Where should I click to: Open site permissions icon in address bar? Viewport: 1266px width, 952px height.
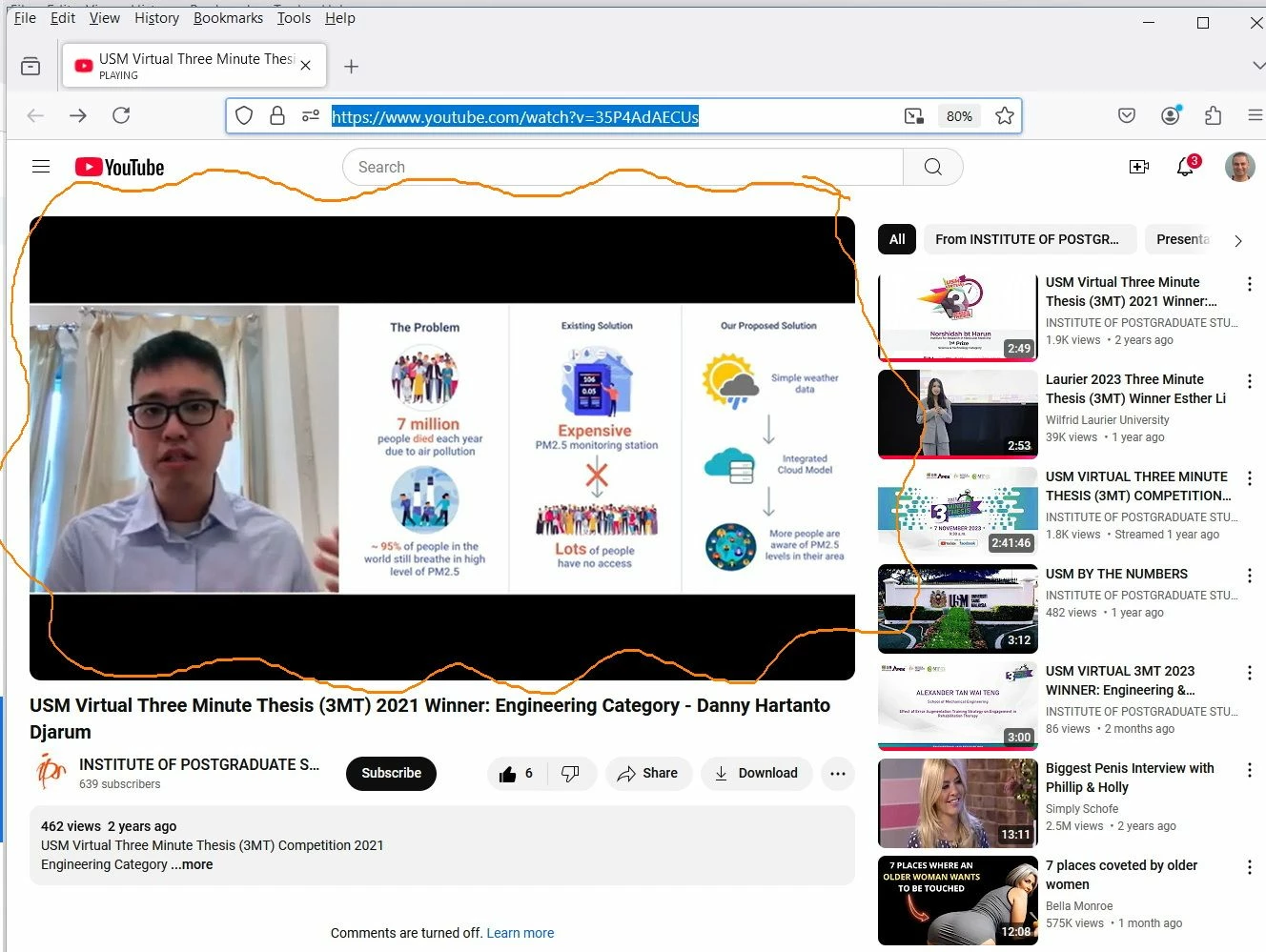coord(311,115)
